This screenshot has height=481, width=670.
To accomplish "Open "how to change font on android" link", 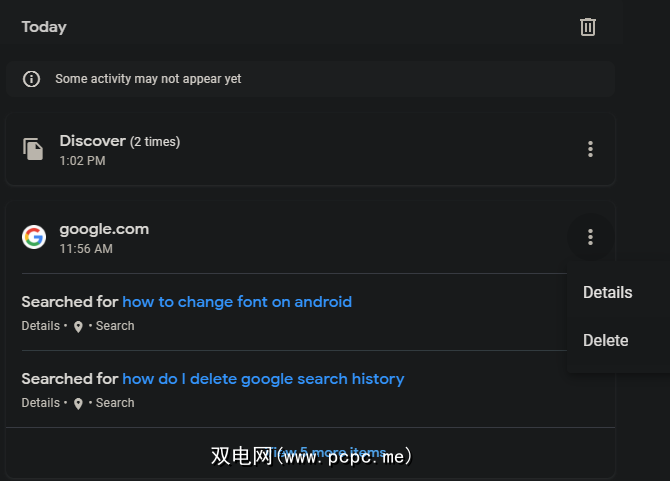I will [x=237, y=302].
